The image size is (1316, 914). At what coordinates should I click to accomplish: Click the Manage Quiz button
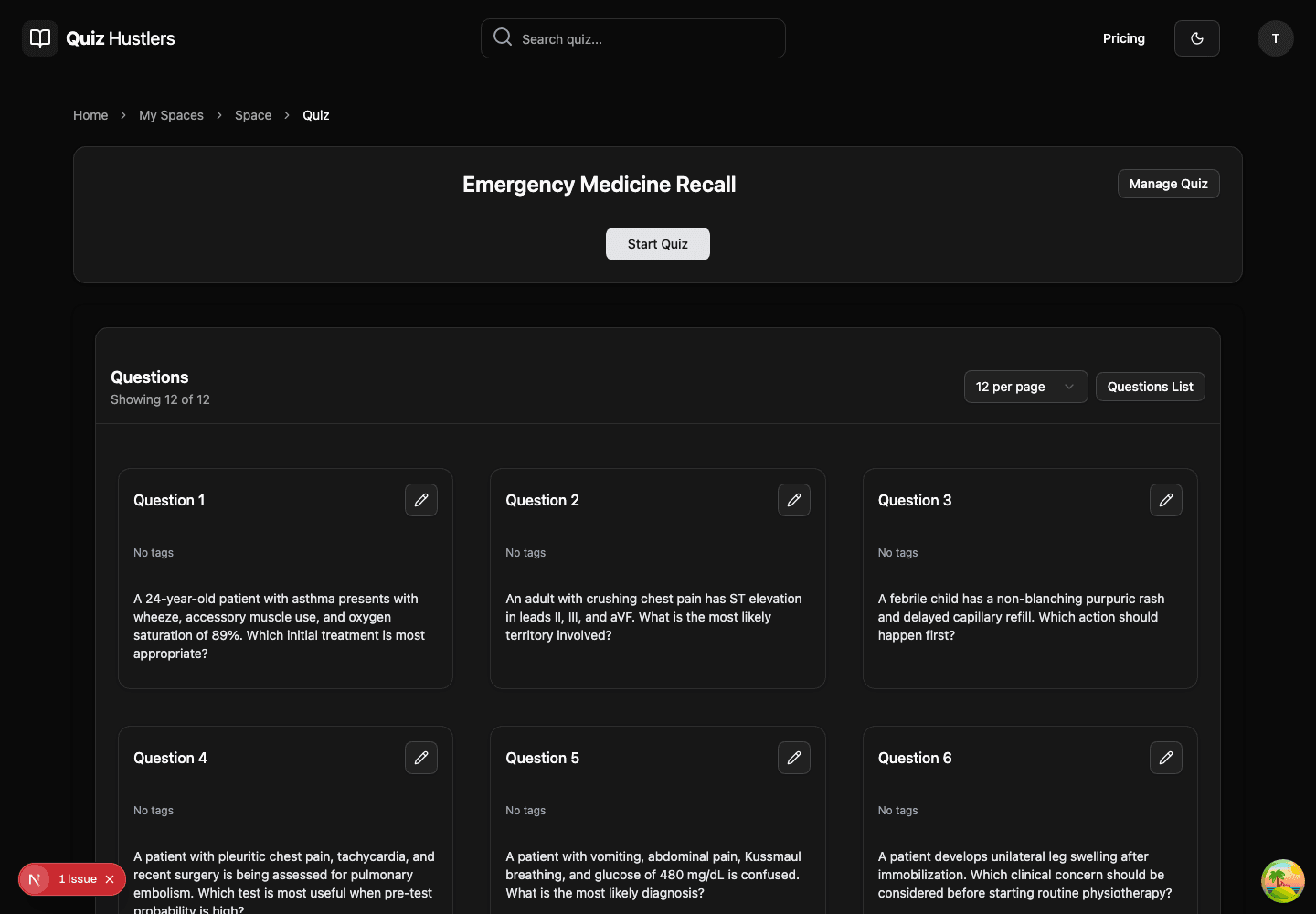[x=1168, y=184]
